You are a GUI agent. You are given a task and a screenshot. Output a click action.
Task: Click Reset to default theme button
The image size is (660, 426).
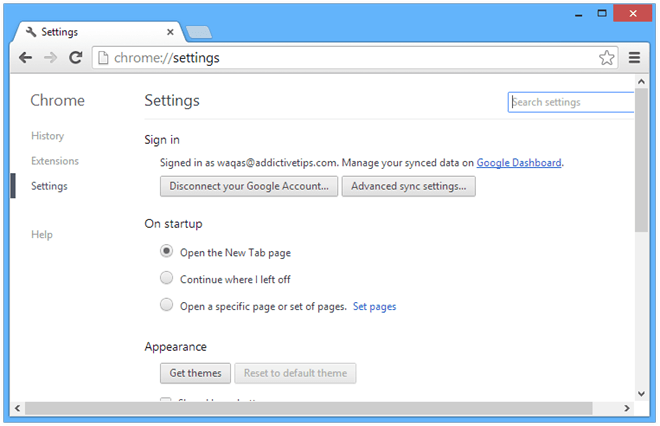[295, 373]
